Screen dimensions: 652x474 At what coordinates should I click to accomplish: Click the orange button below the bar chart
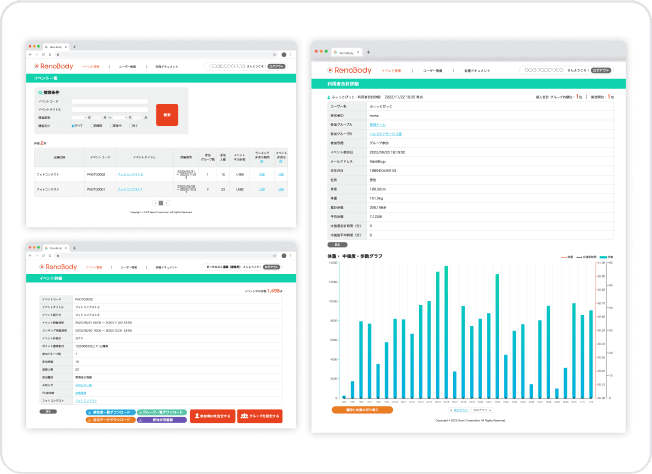pyautogui.click(x=353, y=409)
